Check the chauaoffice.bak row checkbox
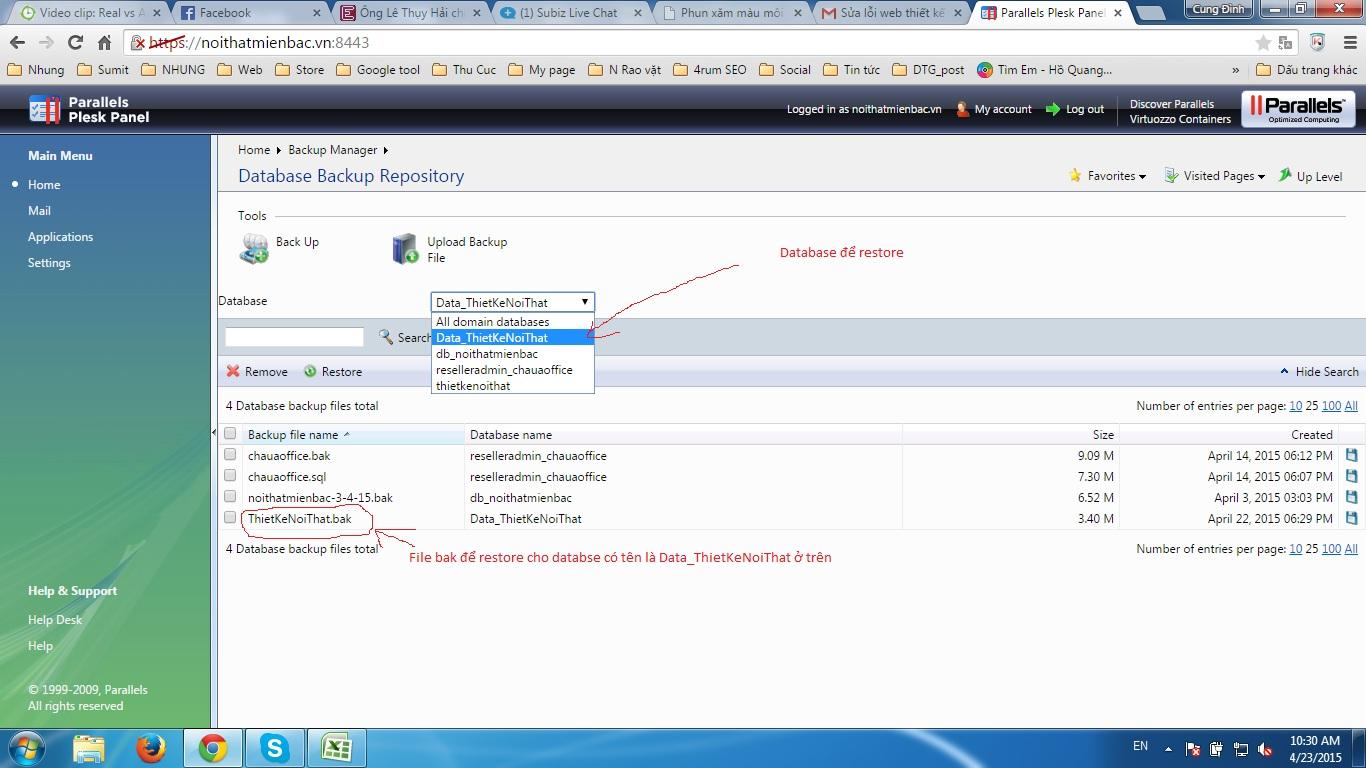The image size is (1366, 768). point(230,454)
